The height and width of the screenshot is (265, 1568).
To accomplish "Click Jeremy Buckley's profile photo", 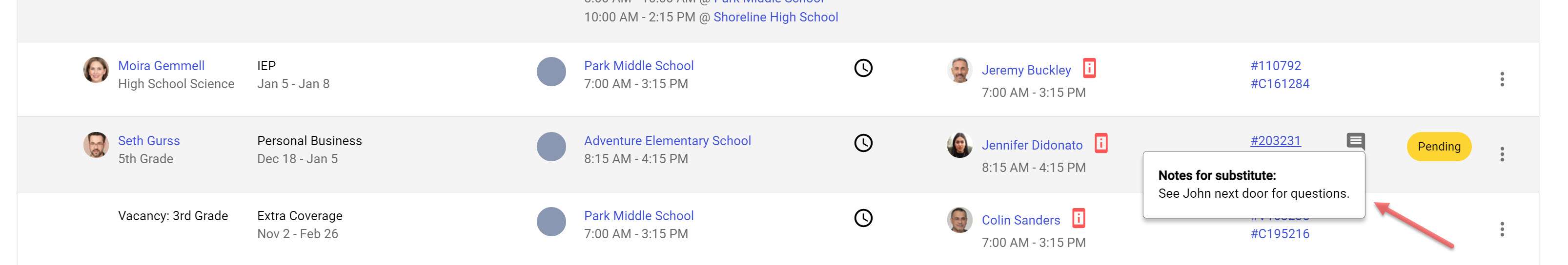I will 960,70.
